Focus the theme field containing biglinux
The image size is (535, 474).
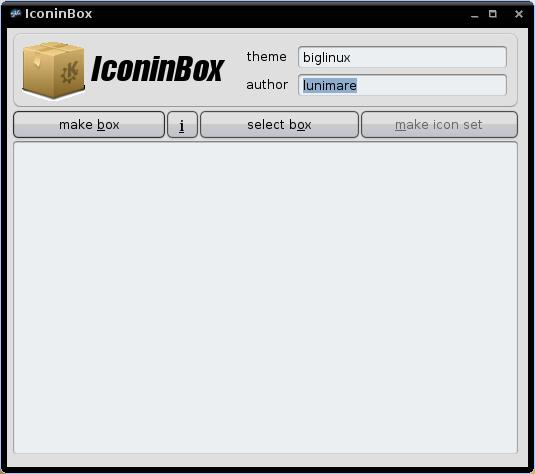[x=402, y=57]
